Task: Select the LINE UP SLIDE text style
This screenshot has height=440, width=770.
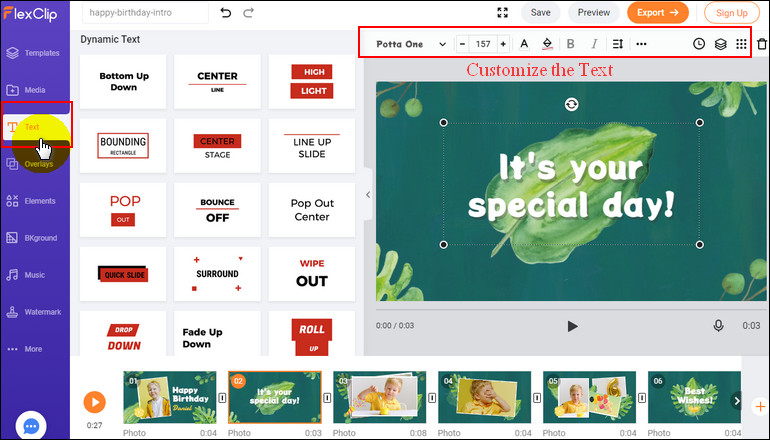Action: coord(312,146)
